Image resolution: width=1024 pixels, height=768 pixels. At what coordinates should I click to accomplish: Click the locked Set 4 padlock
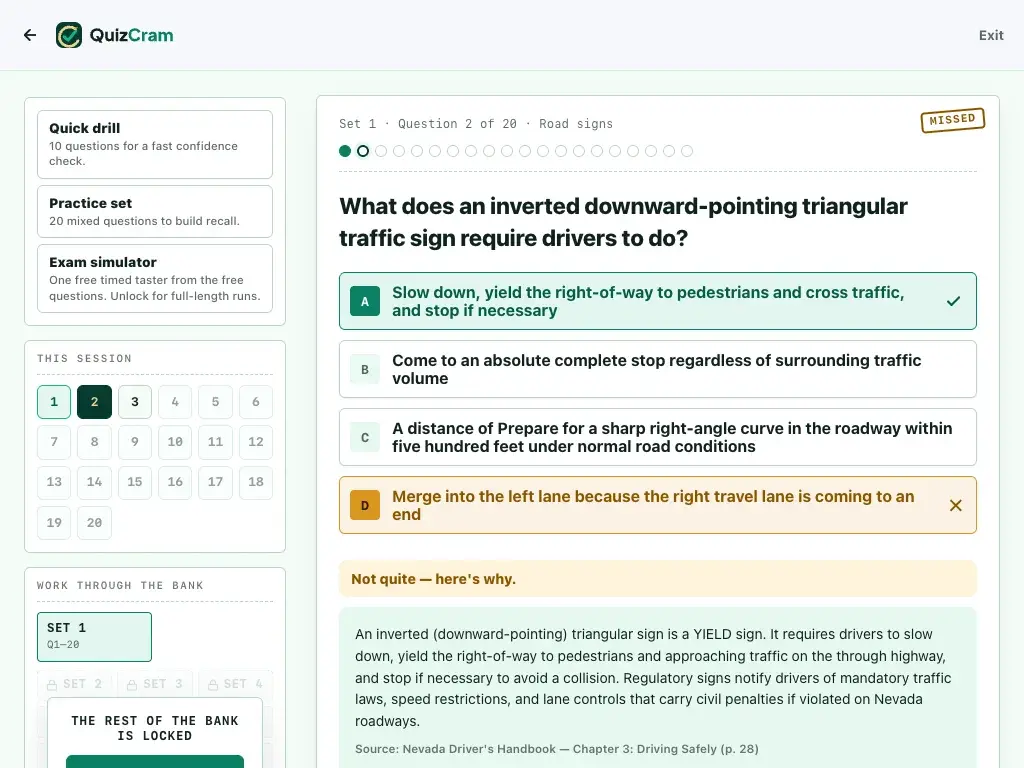213,684
